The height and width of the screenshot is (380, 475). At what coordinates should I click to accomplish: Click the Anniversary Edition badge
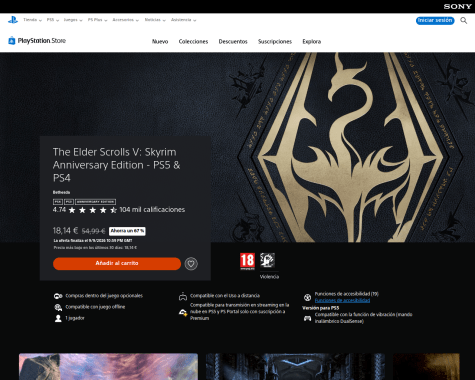coord(95,202)
